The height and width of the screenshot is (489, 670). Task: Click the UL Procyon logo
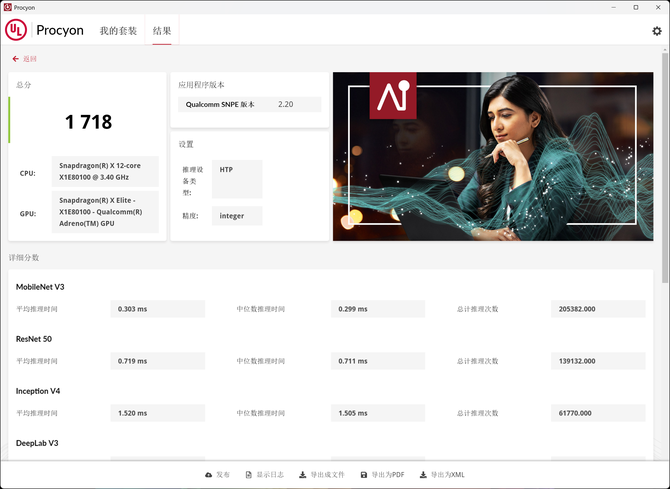tap(17, 30)
